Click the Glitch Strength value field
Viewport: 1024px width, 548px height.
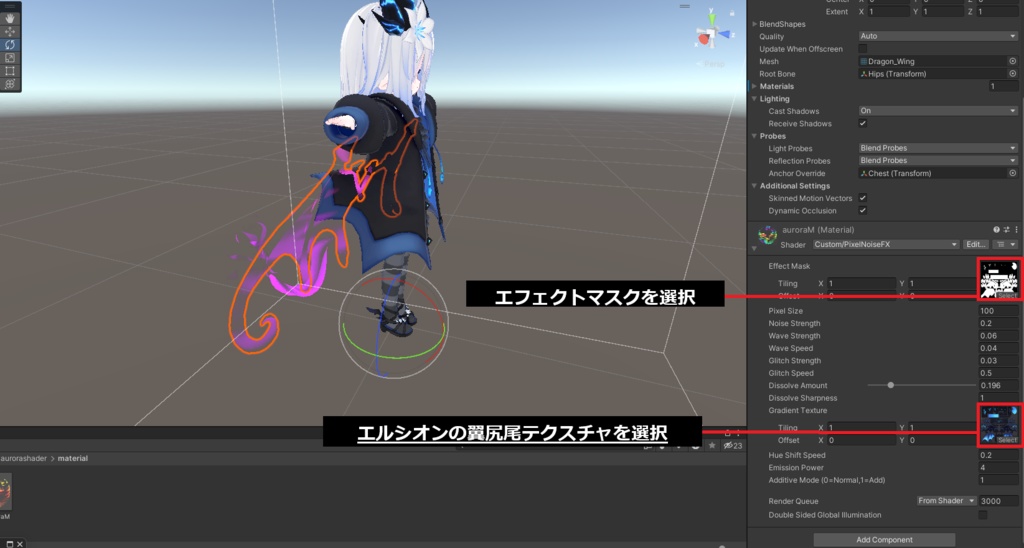(x=998, y=361)
